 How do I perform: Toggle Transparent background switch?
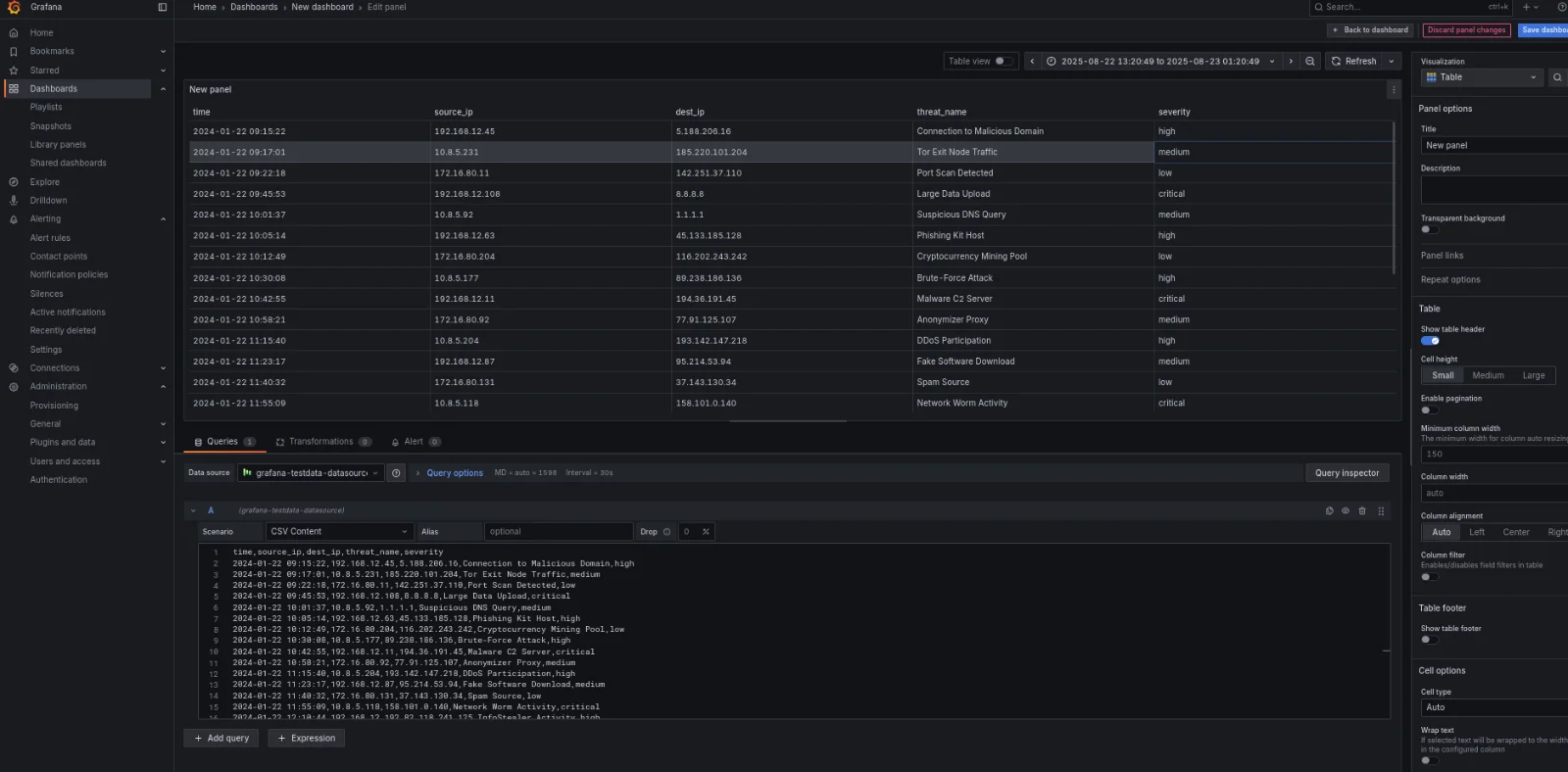click(x=1430, y=229)
